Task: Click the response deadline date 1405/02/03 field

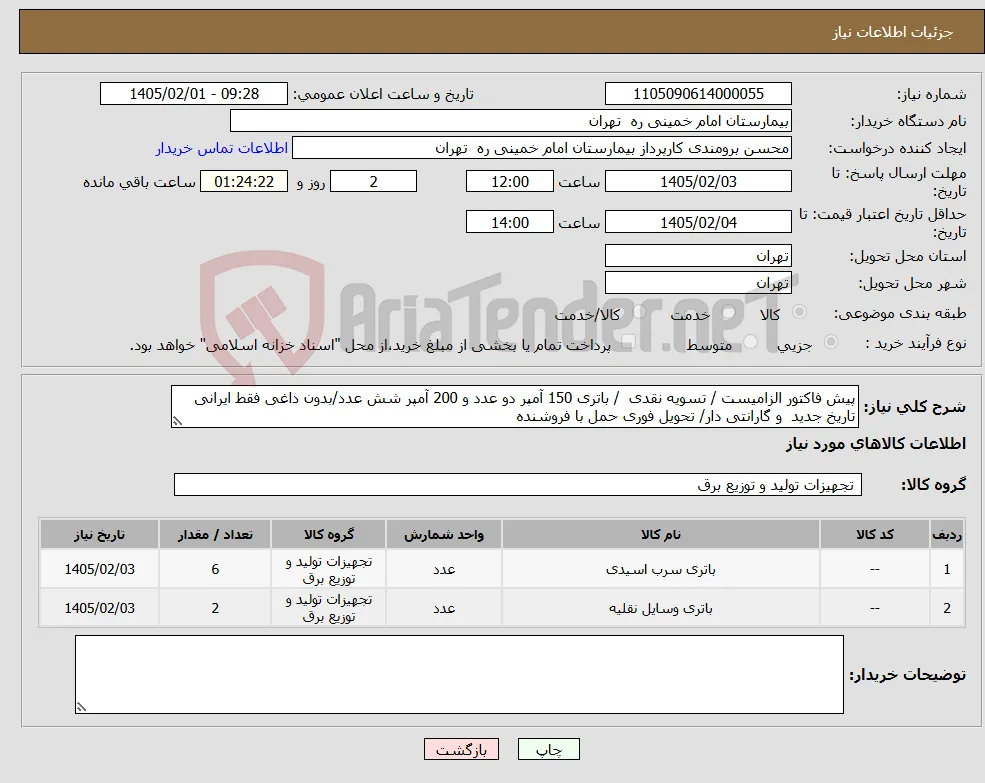Action: [x=698, y=182]
